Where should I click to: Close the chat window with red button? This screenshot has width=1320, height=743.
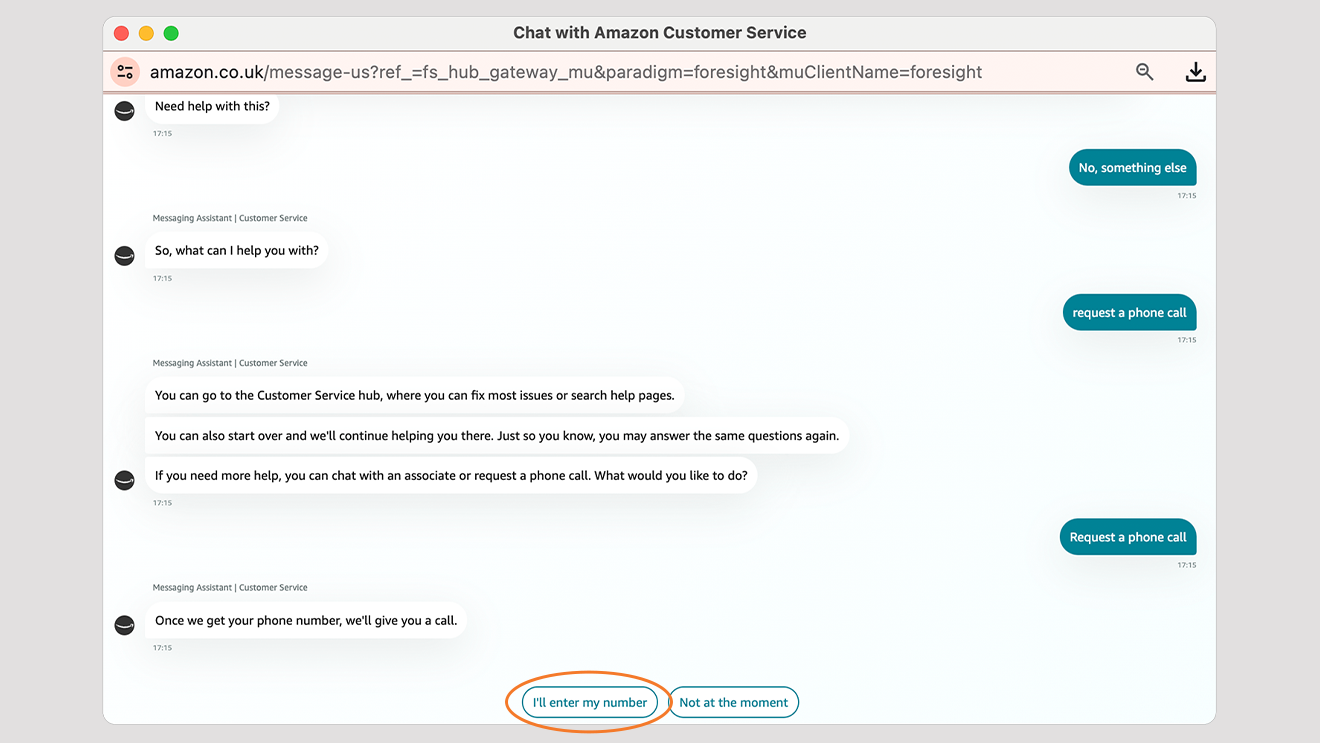click(122, 33)
